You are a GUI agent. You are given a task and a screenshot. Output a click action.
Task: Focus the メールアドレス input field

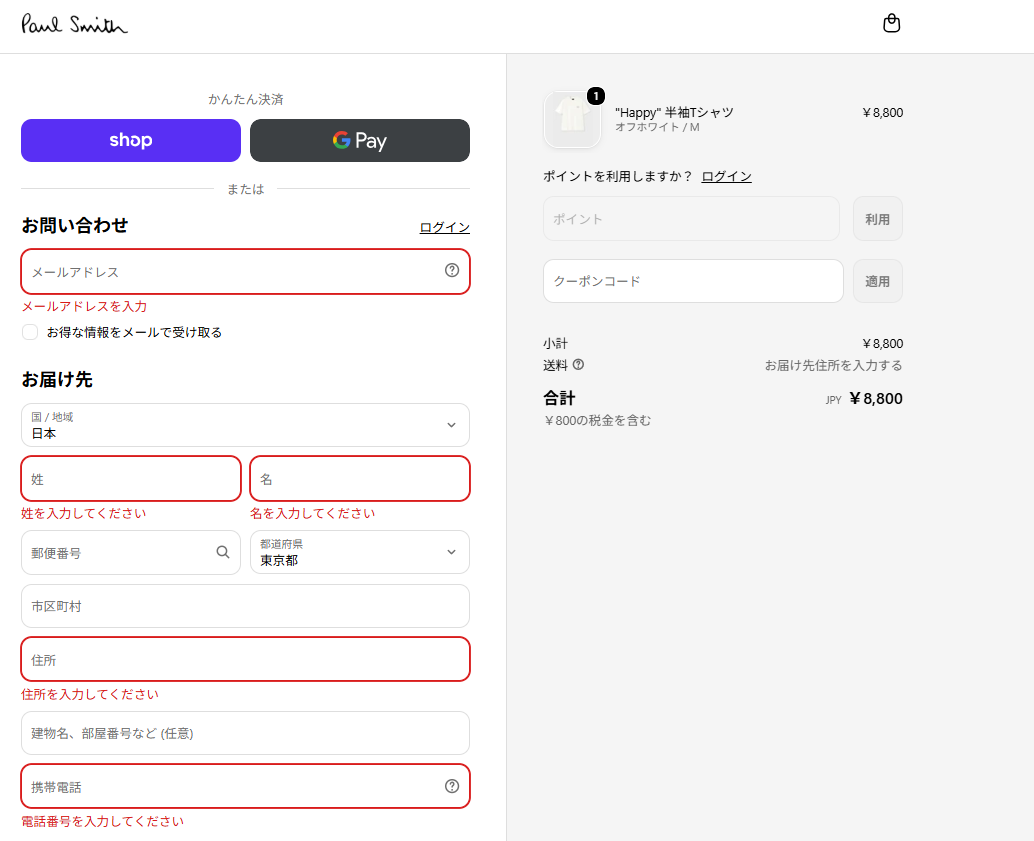click(245, 271)
